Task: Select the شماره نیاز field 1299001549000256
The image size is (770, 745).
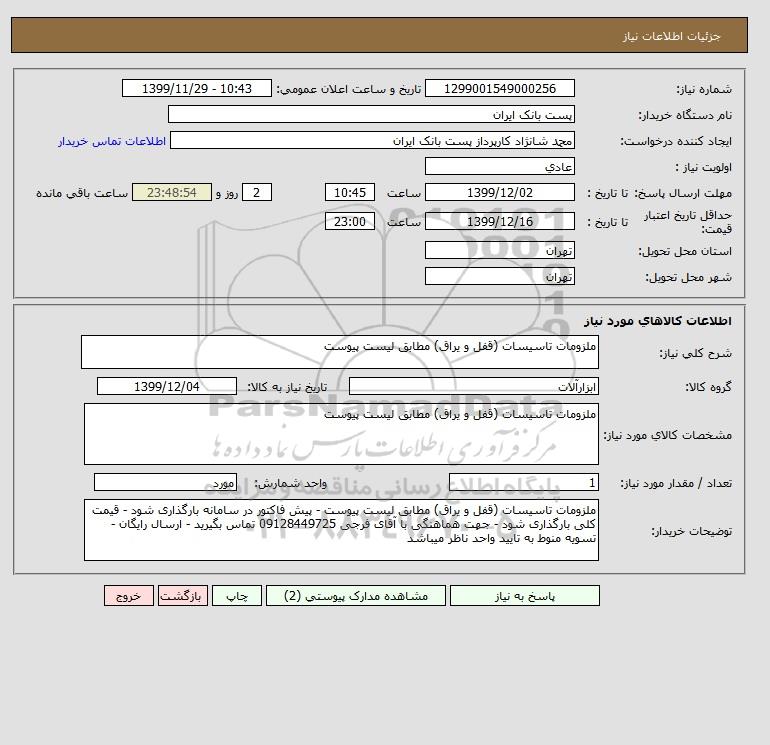Action: [499, 88]
